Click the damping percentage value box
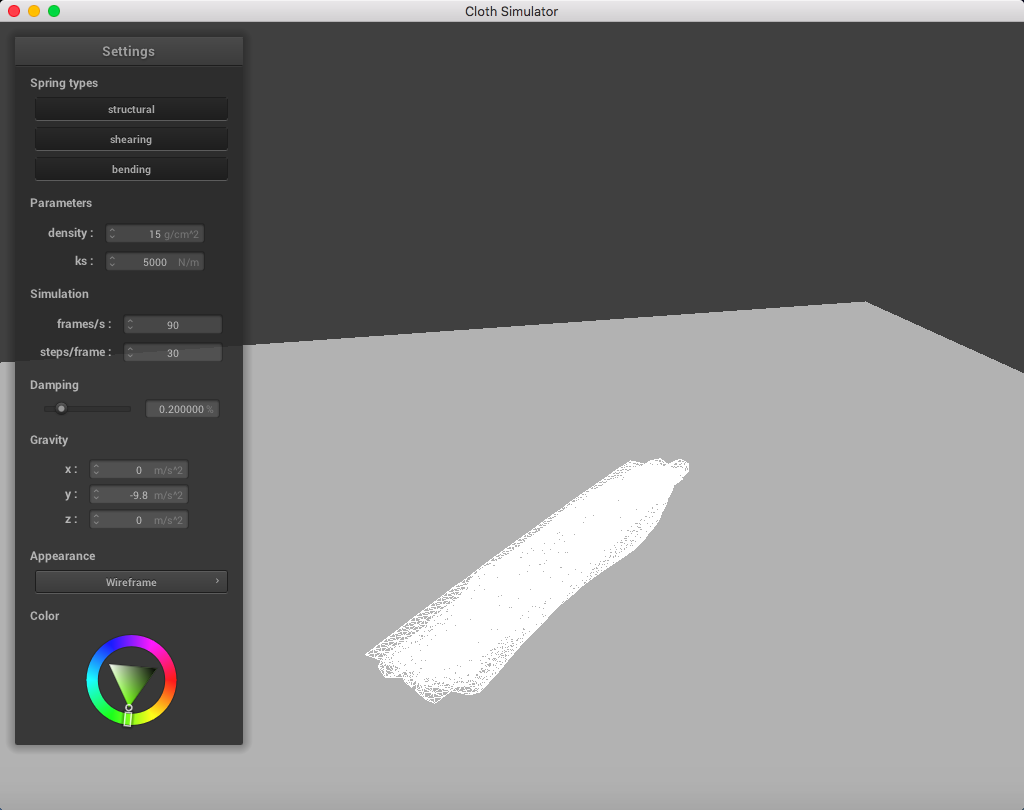This screenshot has height=810, width=1024. point(182,409)
